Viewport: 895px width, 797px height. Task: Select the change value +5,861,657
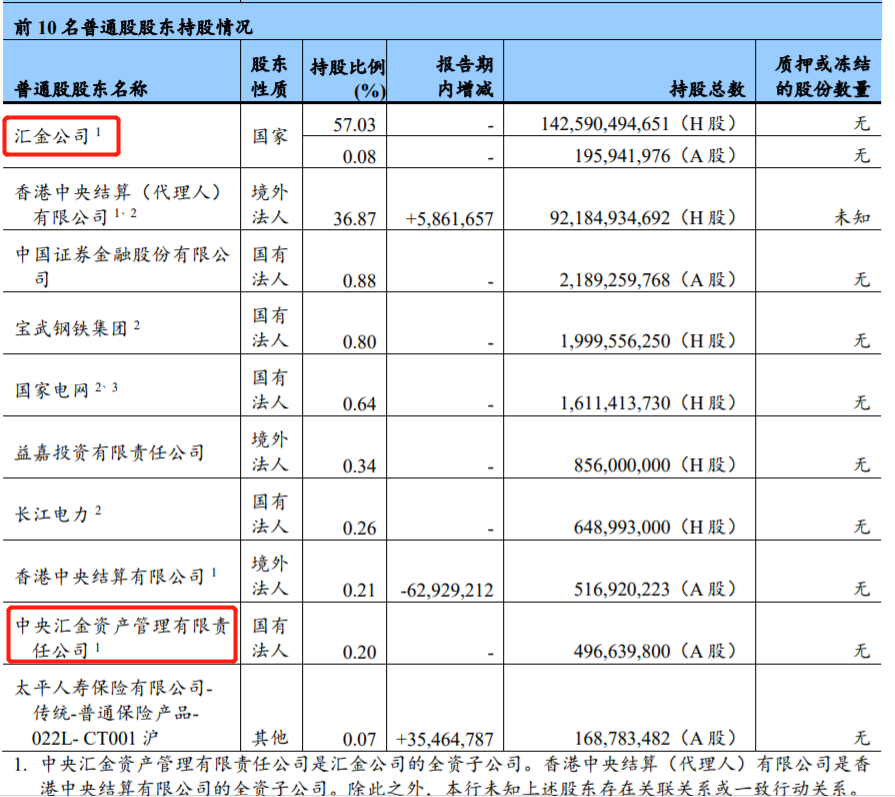point(449,218)
